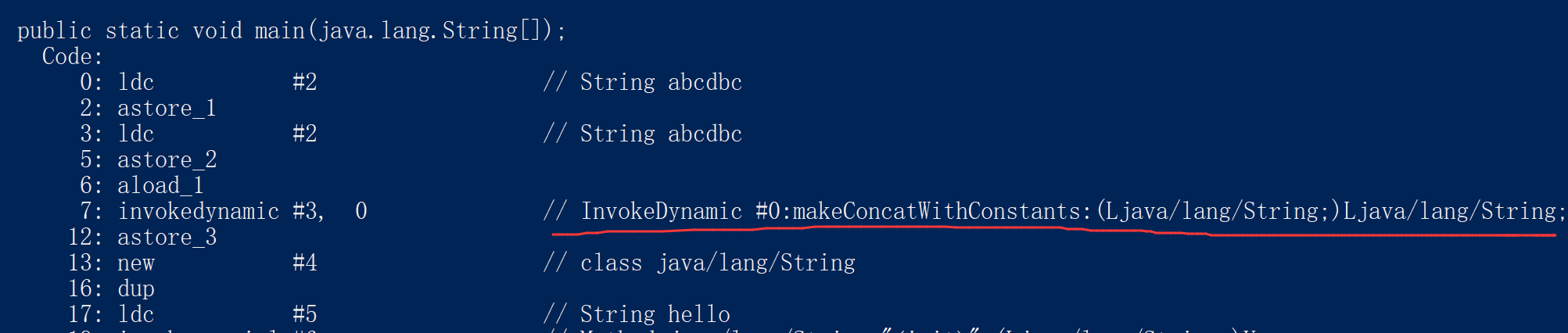This screenshot has width=1568, height=333.
Task: Click the '#3, 0' invokedynamic operand
Action: (329, 211)
